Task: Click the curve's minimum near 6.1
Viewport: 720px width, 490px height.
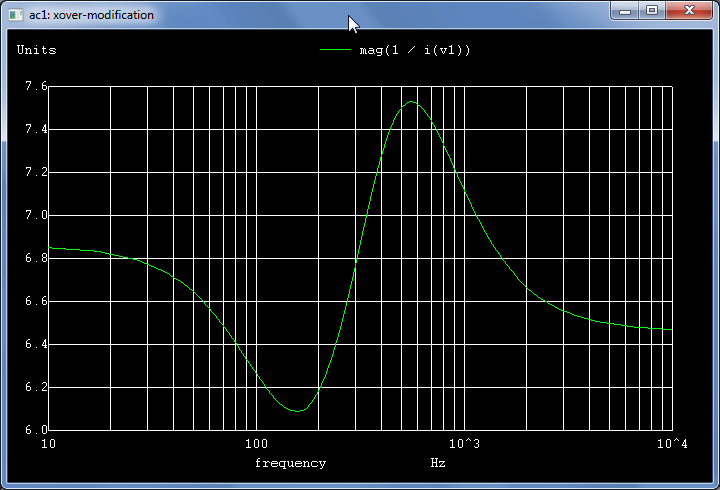Action: pos(298,411)
